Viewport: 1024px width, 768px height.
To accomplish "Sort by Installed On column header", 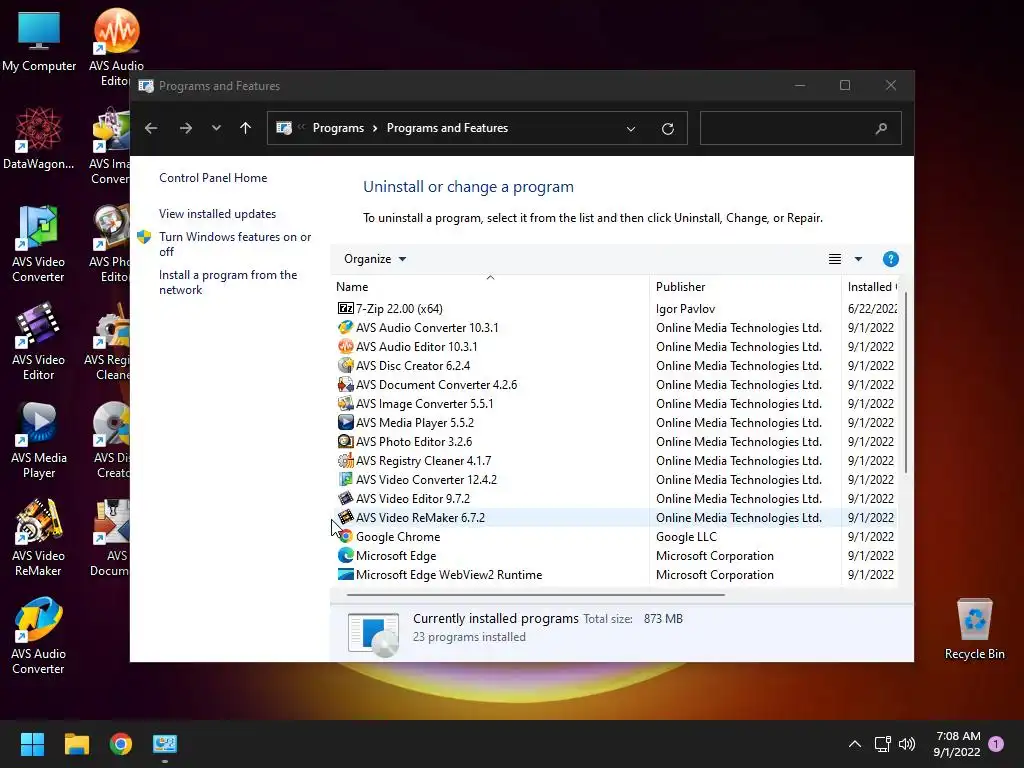I will (871, 286).
